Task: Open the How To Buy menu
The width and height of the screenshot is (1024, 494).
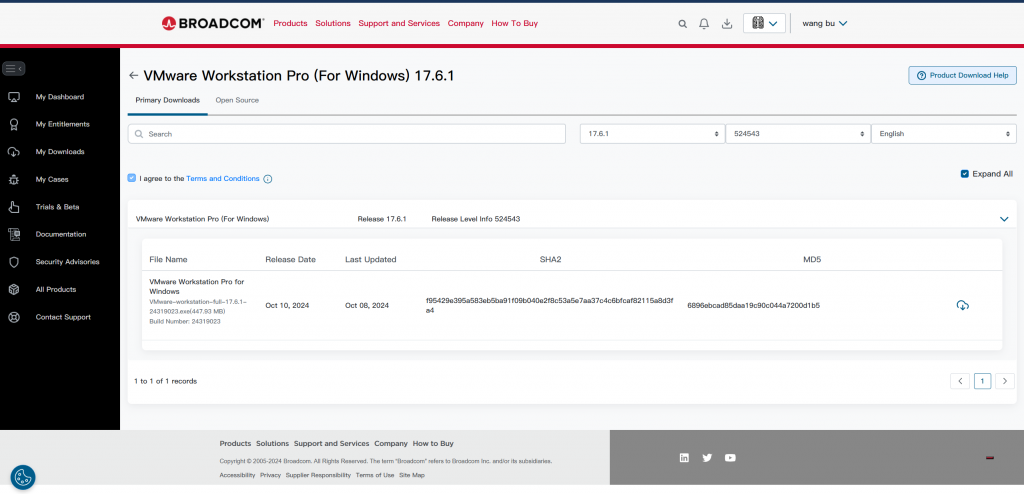Action: pos(515,24)
